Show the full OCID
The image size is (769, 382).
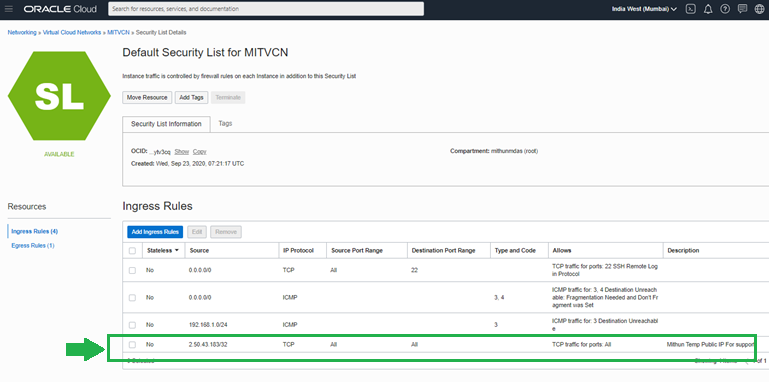181,152
